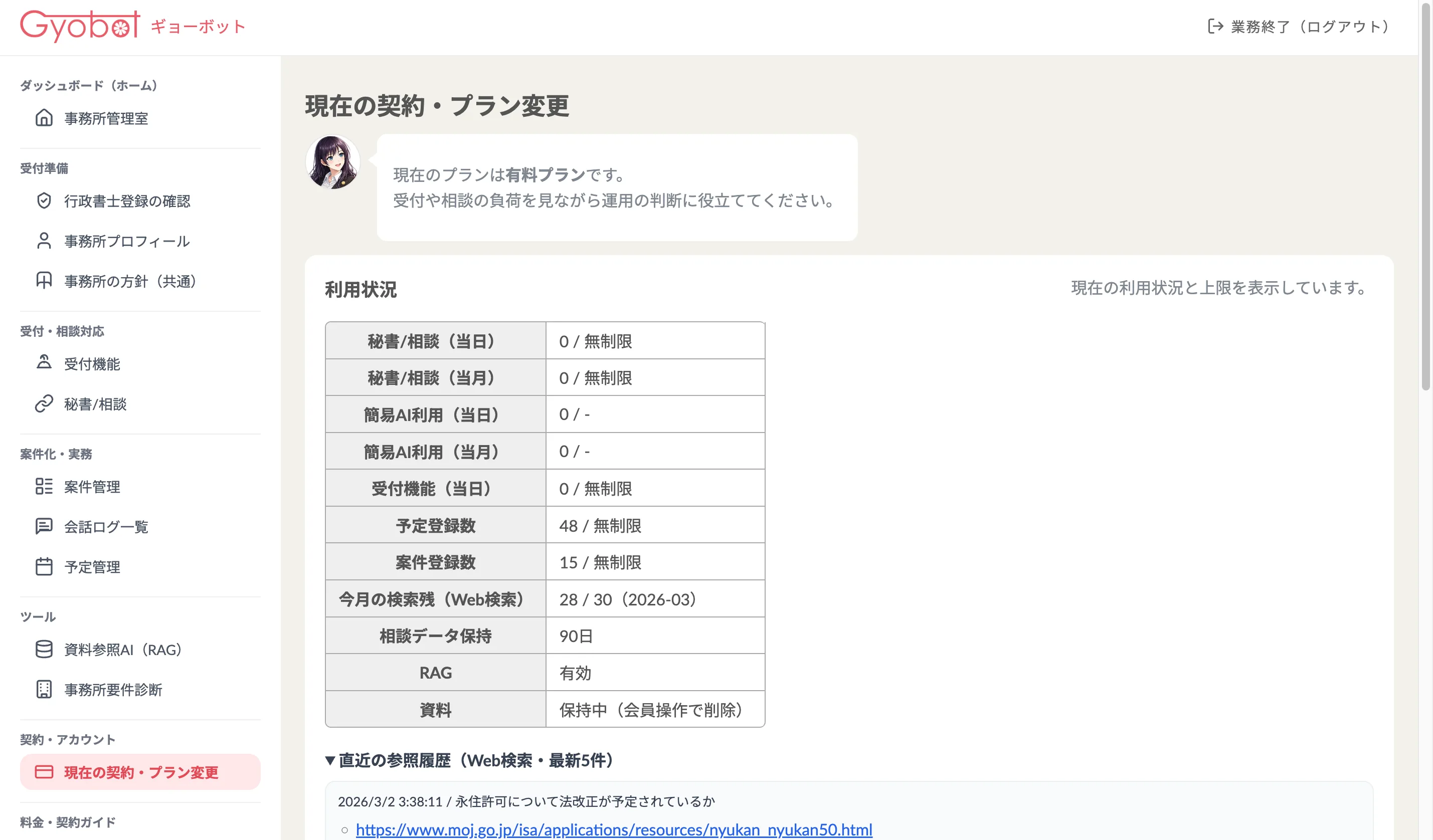
Task: Open the moj.go.jp nyukan50 link
Action: pyautogui.click(x=614, y=830)
